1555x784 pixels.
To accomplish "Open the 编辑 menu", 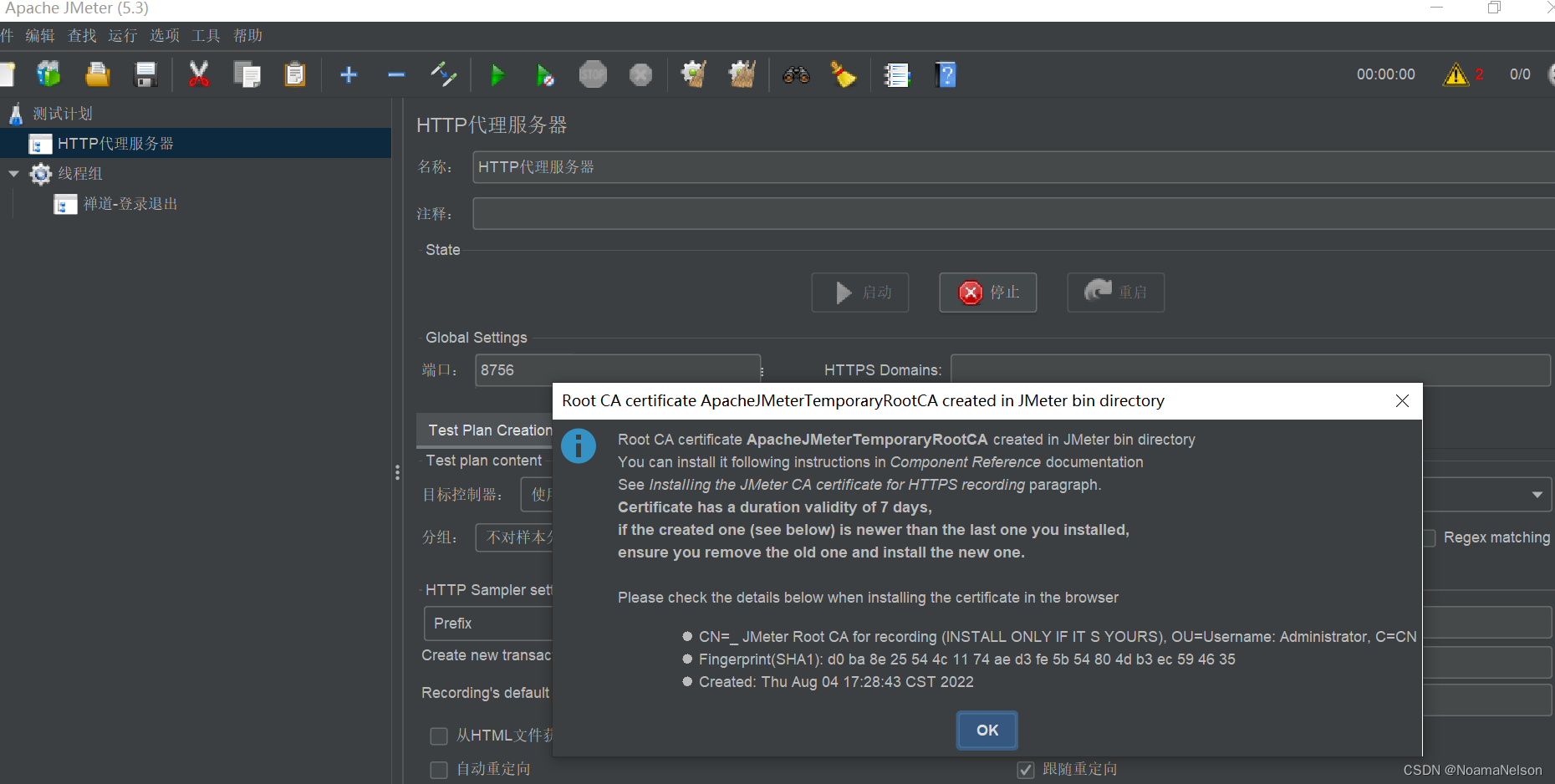I will [39, 35].
